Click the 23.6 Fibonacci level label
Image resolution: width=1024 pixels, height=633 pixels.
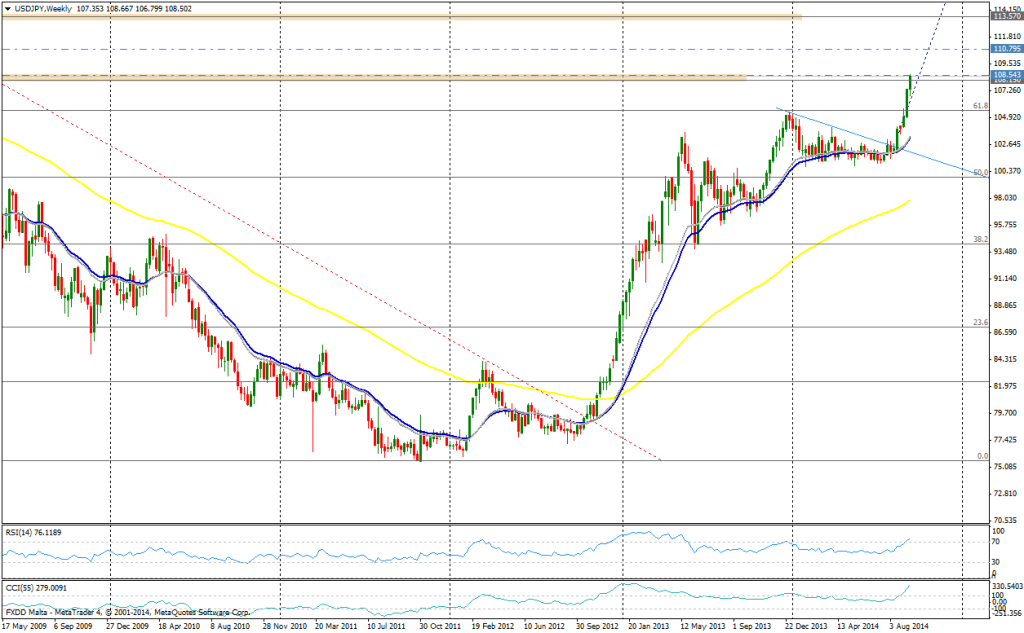pos(980,322)
